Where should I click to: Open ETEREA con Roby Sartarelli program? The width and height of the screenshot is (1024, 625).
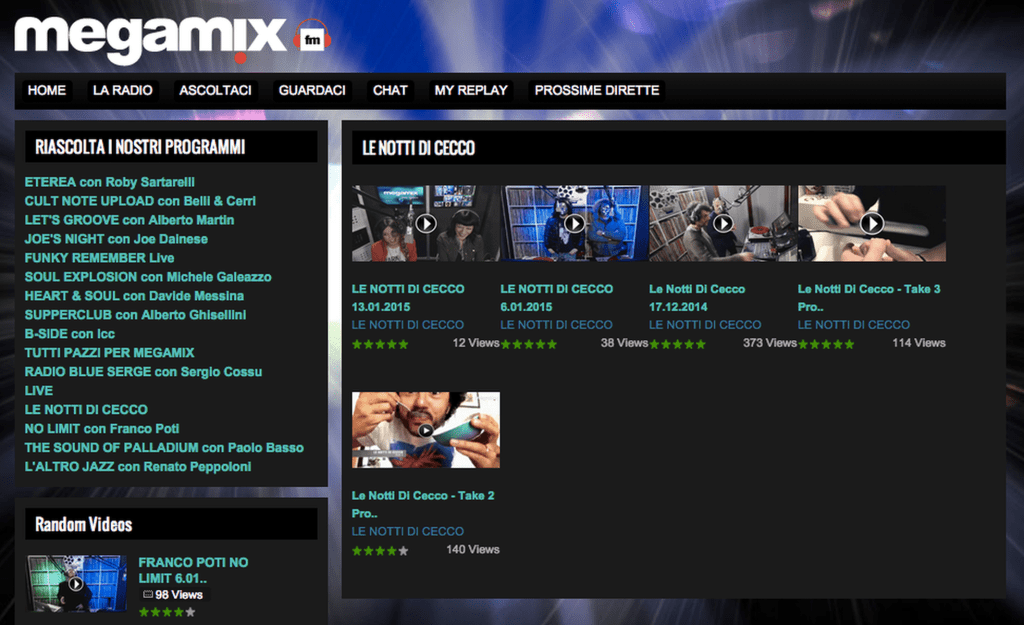[x=110, y=182]
